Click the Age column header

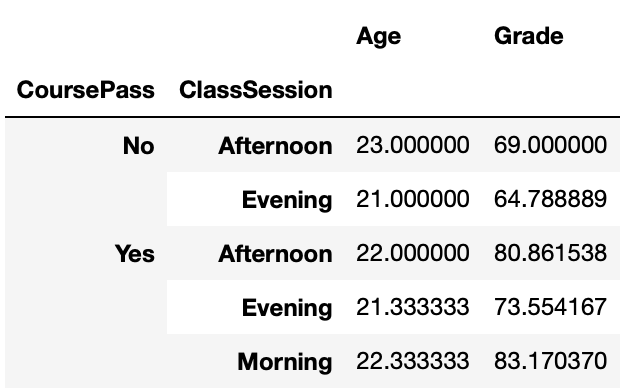click(x=378, y=37)
